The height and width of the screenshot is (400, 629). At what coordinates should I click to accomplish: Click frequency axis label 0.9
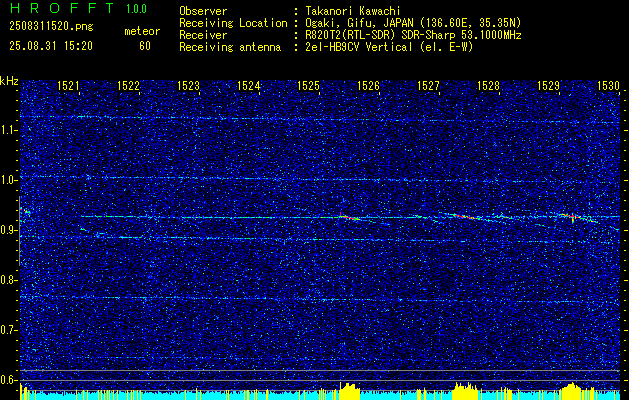pos(9,230)
